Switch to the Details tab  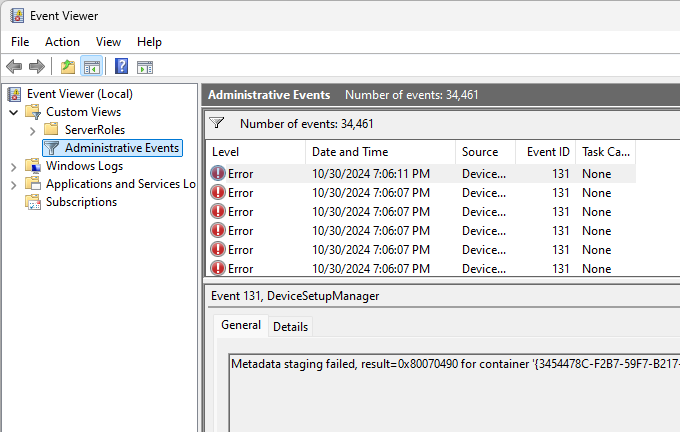pos(290,327)
